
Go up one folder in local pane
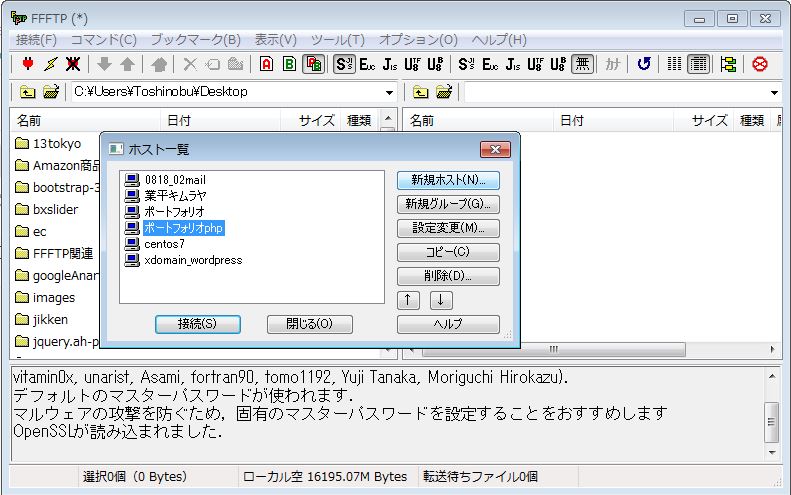tap(28, 92)
